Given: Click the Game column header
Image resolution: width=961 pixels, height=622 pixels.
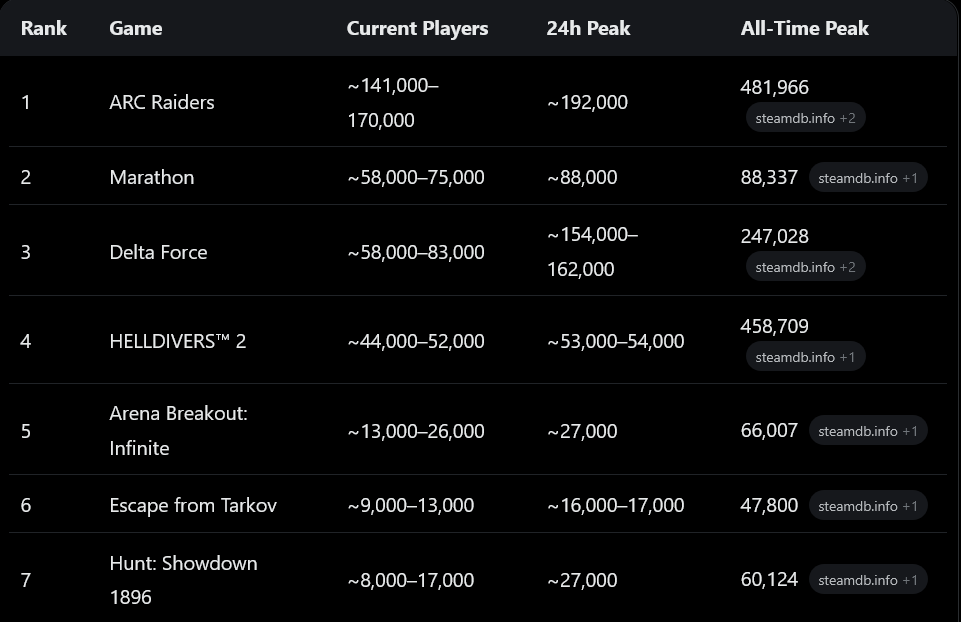Looking at the screenshot, I should click(136, 28).
